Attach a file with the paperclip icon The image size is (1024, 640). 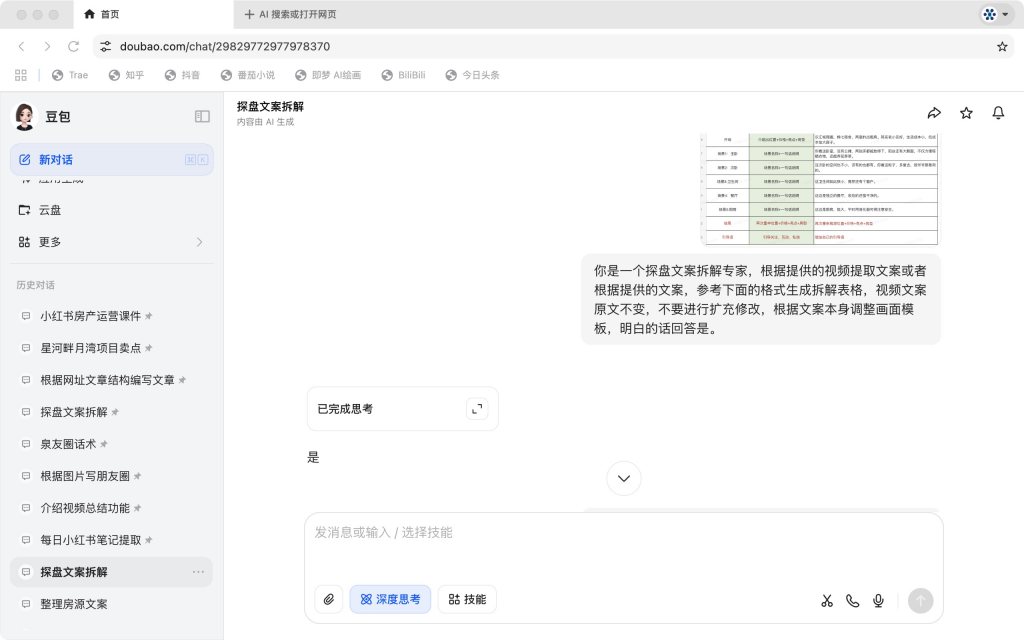pos(328,599)
